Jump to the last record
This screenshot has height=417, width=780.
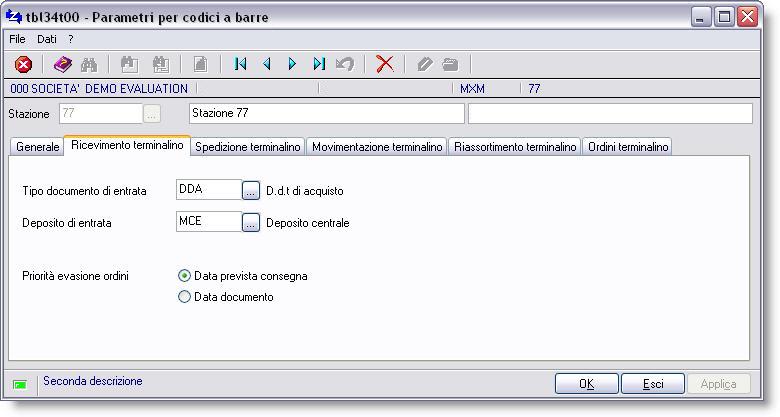tap(318, 64)
